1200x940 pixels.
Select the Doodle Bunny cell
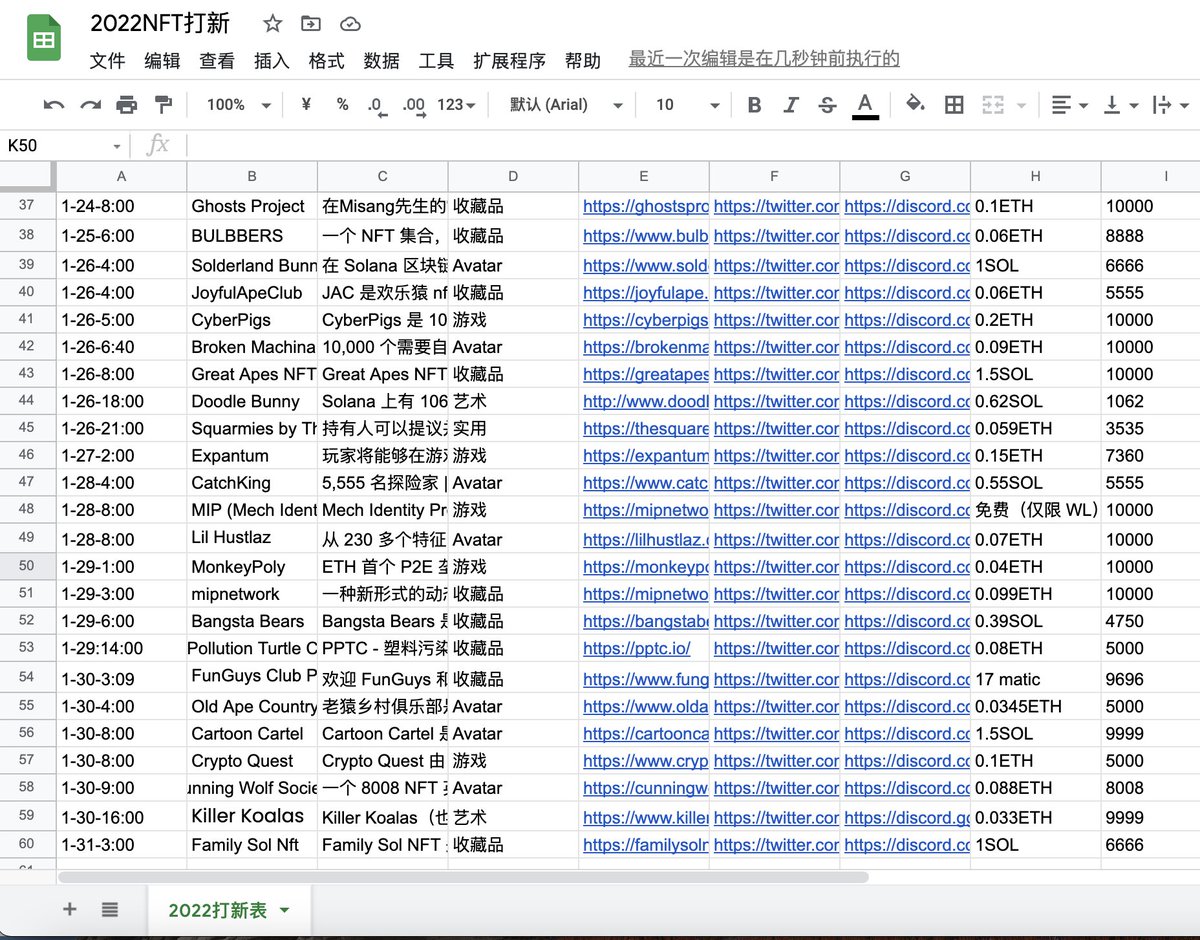pyautogui.click(x=252, y=401)
